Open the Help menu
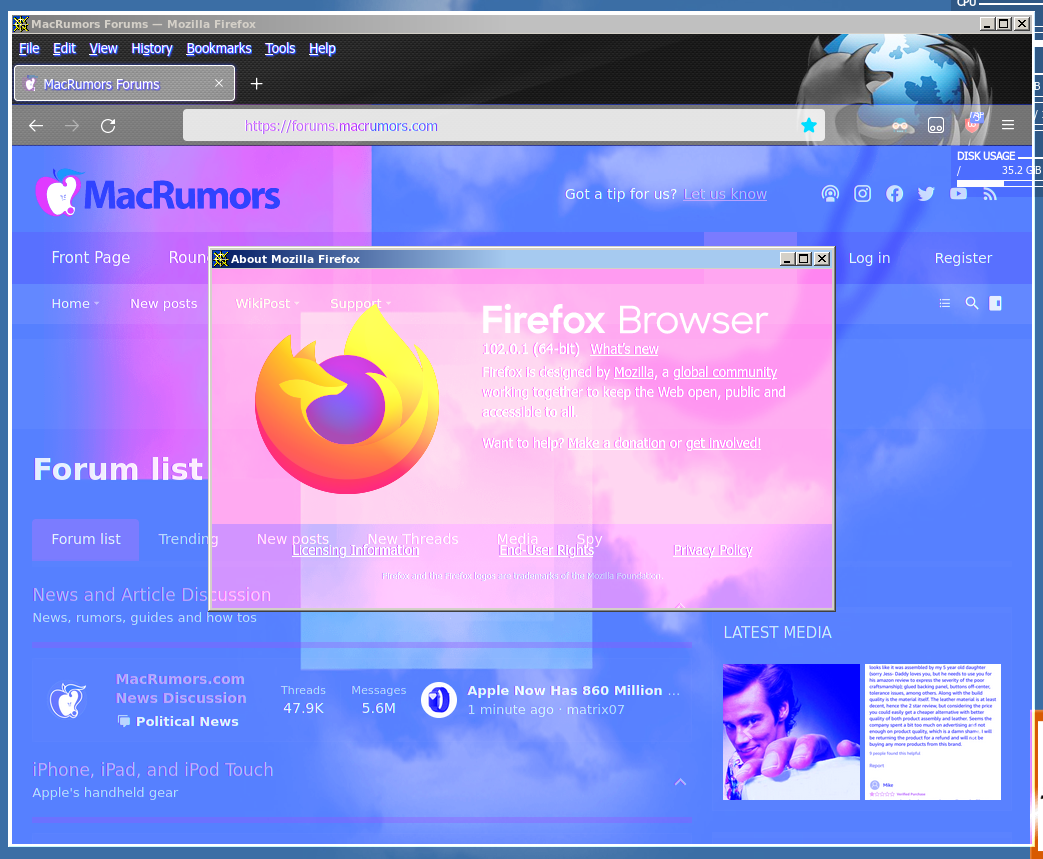1043x859 pixels. pyautogui.click(x=322, y=49)
